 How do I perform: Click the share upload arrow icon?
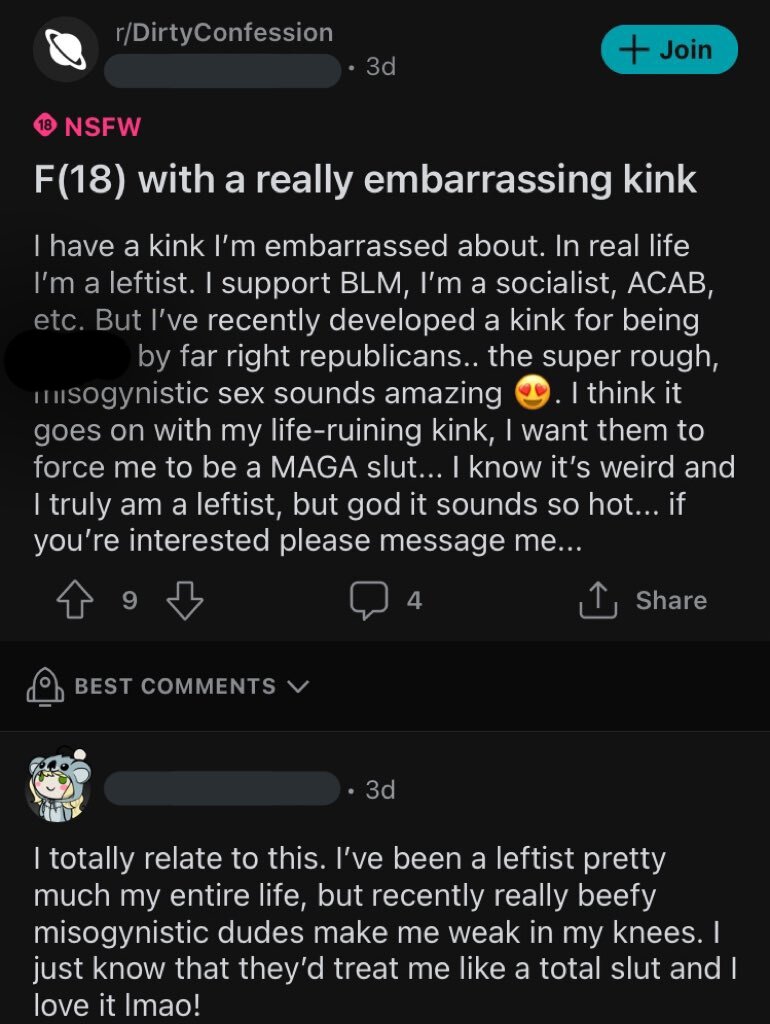point(597,600)
